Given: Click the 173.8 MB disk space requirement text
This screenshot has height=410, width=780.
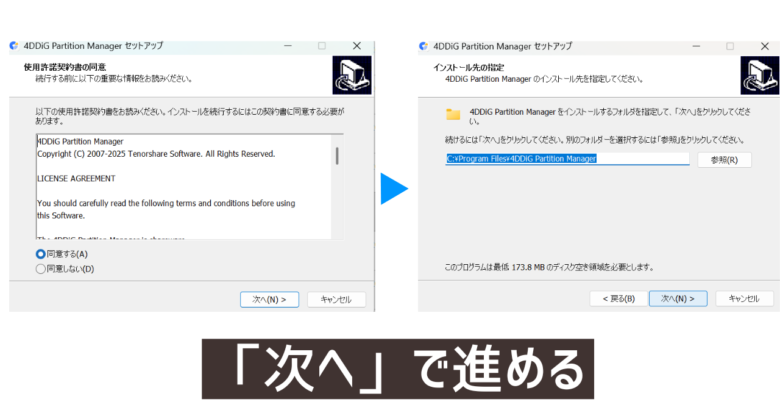Looking at the screenshot, I should (549, 268).
